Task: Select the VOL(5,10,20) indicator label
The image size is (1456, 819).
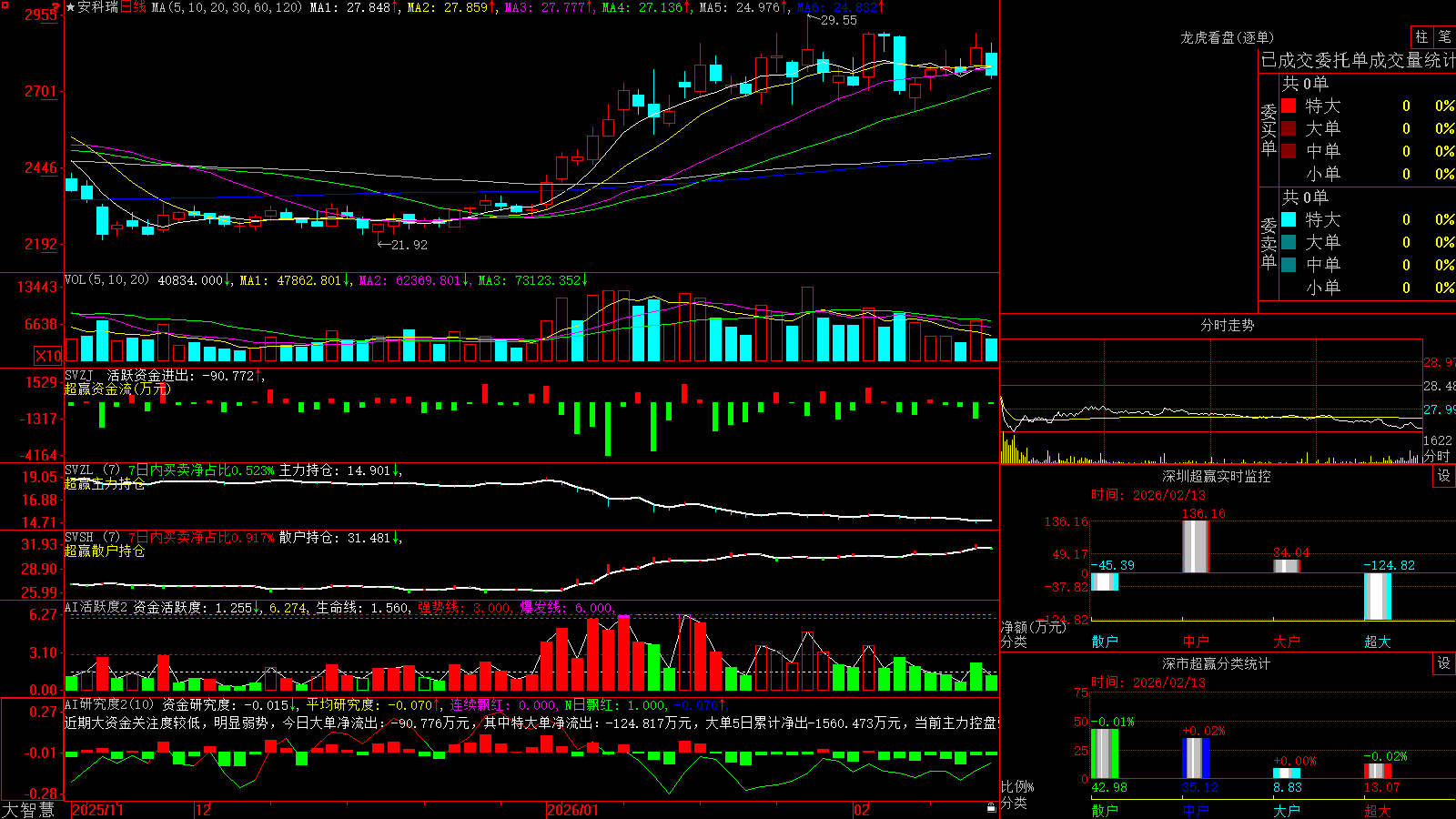Action: tap(107, 280)
